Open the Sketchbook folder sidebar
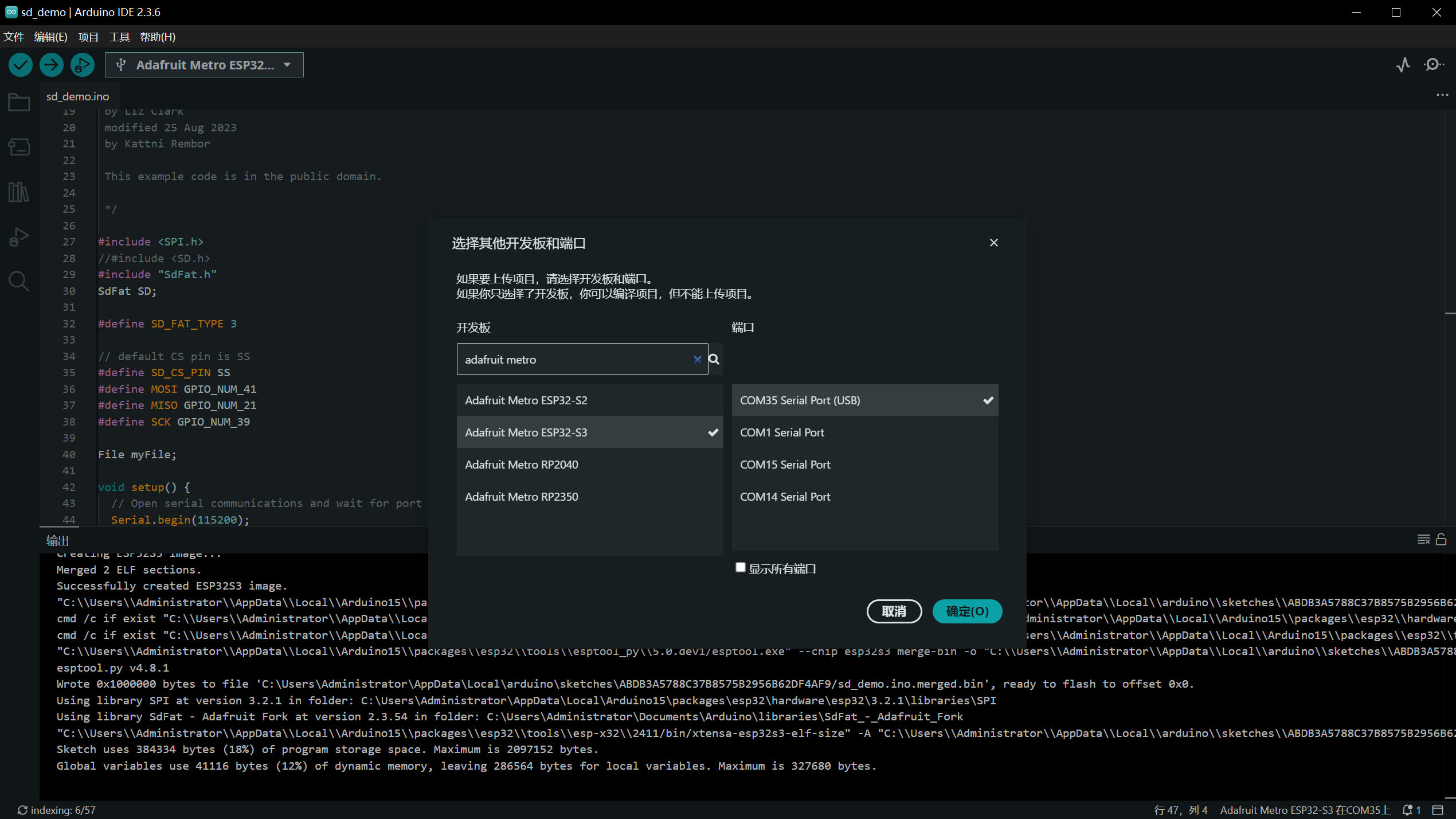Screen dimensions: 1456x819 [19, 102]
